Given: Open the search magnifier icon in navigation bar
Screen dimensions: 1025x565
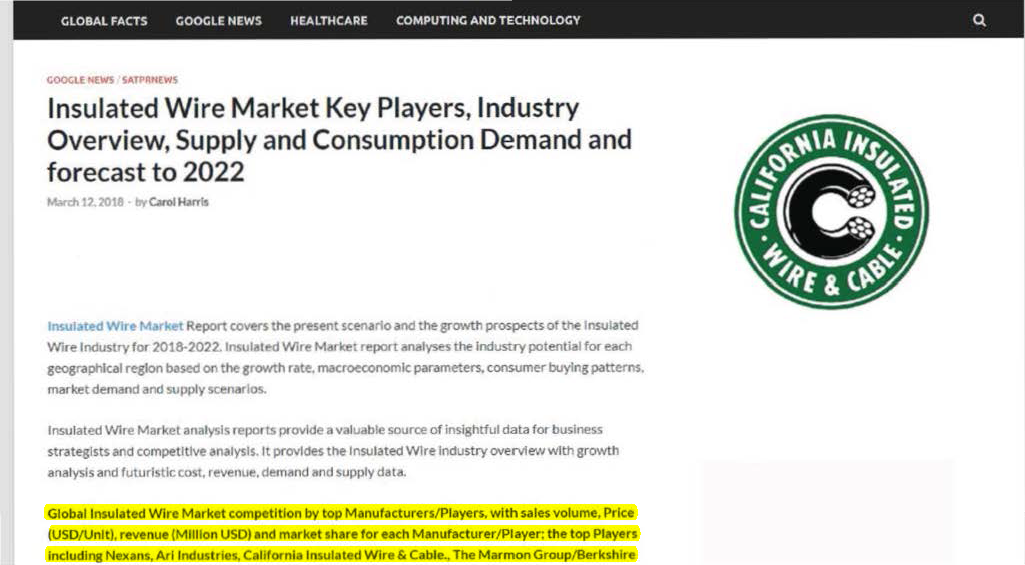Looking at the screenshot, I should [979, 20].
